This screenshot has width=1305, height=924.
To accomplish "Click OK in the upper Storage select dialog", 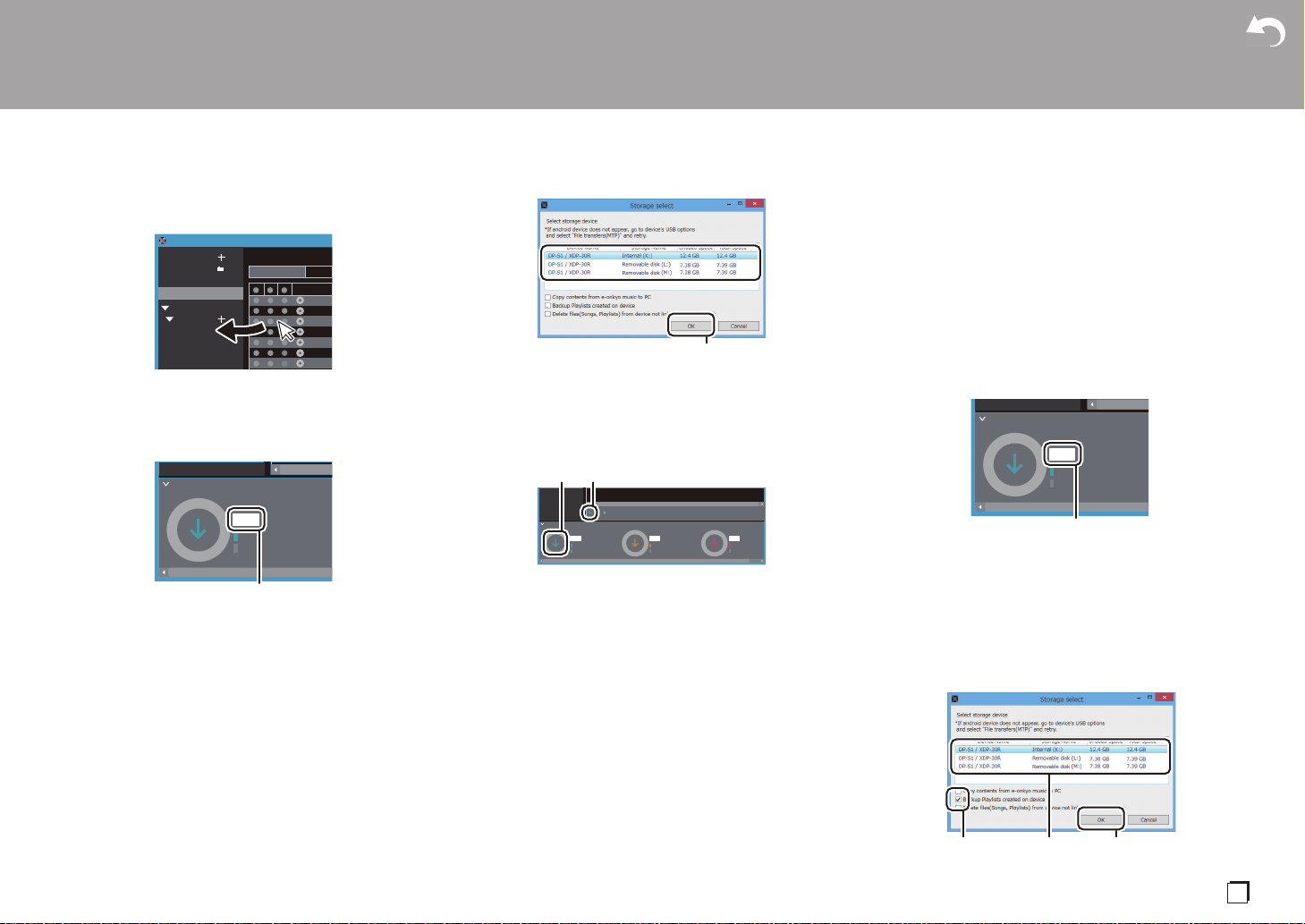I will [691, 326].
